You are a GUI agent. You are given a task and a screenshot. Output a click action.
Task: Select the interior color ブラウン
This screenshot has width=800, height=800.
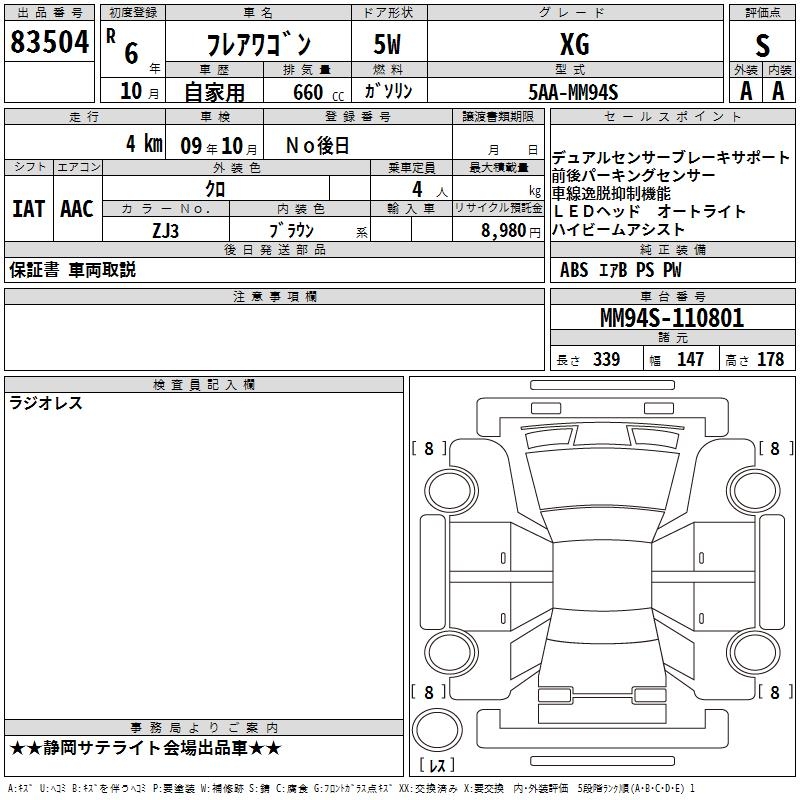point(291,231)
